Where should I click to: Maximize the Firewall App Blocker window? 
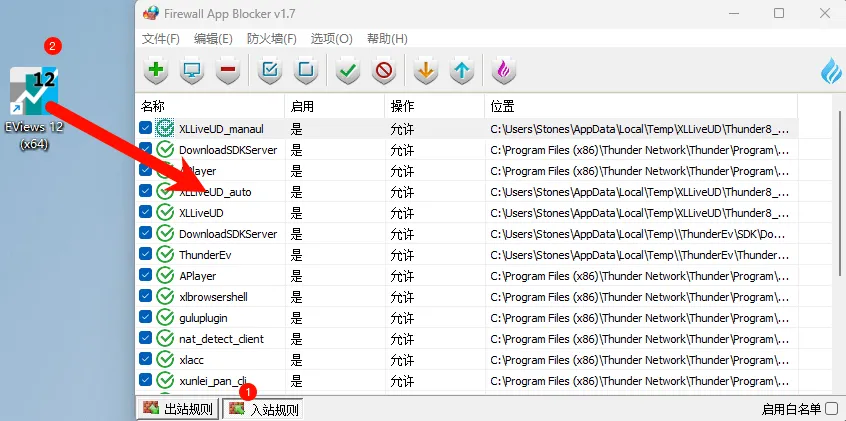click(779, 13)
